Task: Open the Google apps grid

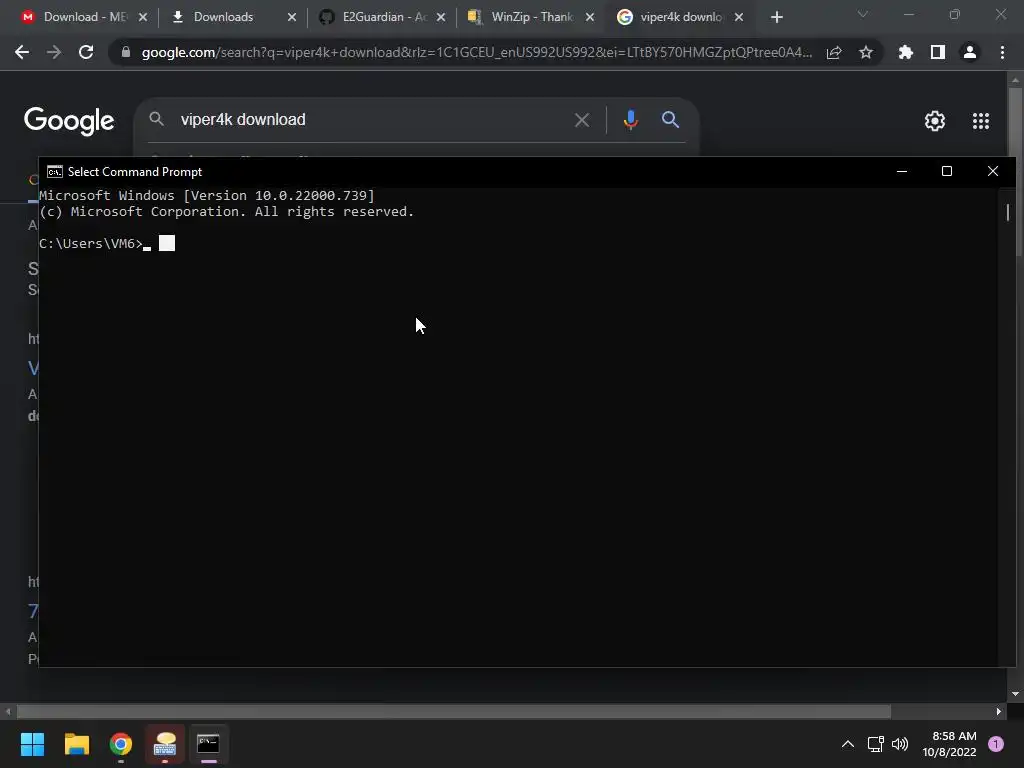Action: coord(981,121)
